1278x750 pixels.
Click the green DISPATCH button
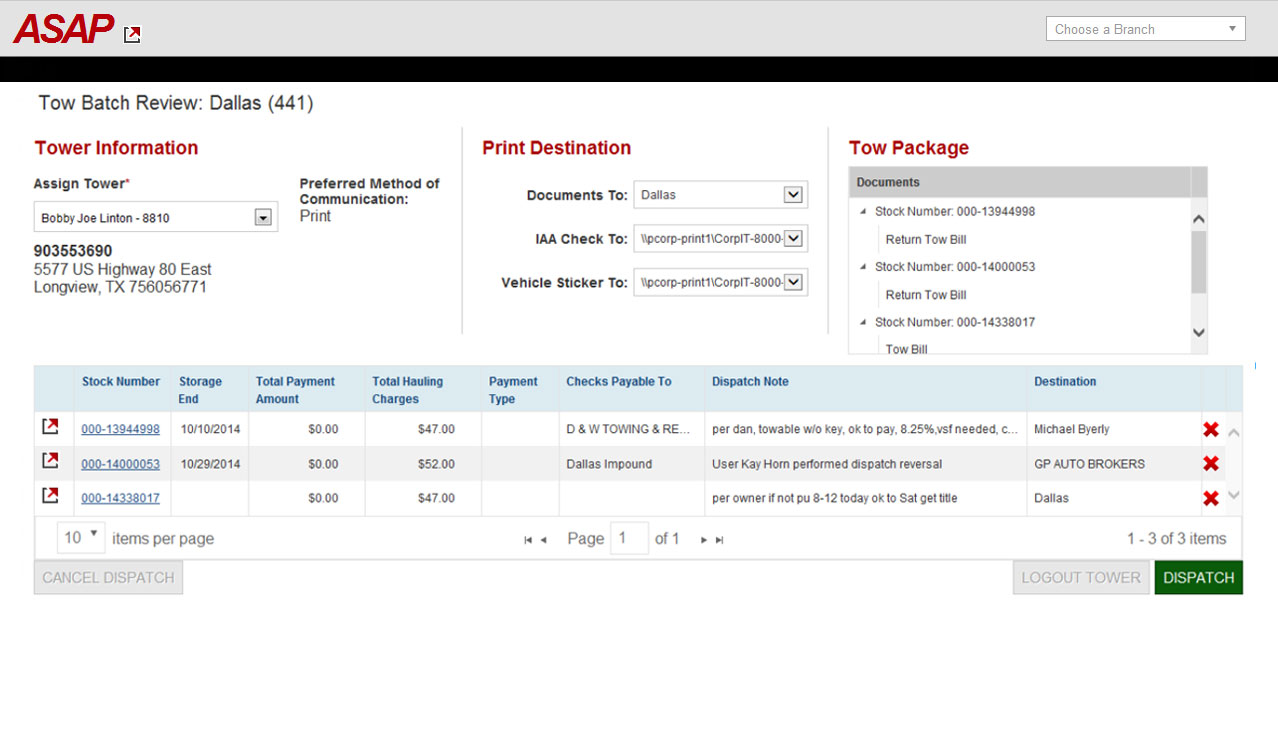click(x=1198, y=578)
